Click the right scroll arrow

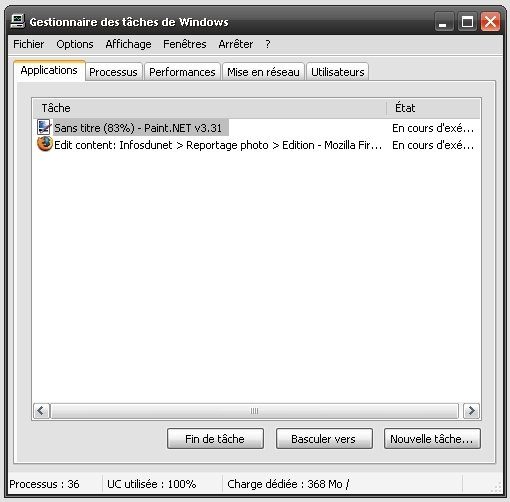click(471, 411)
